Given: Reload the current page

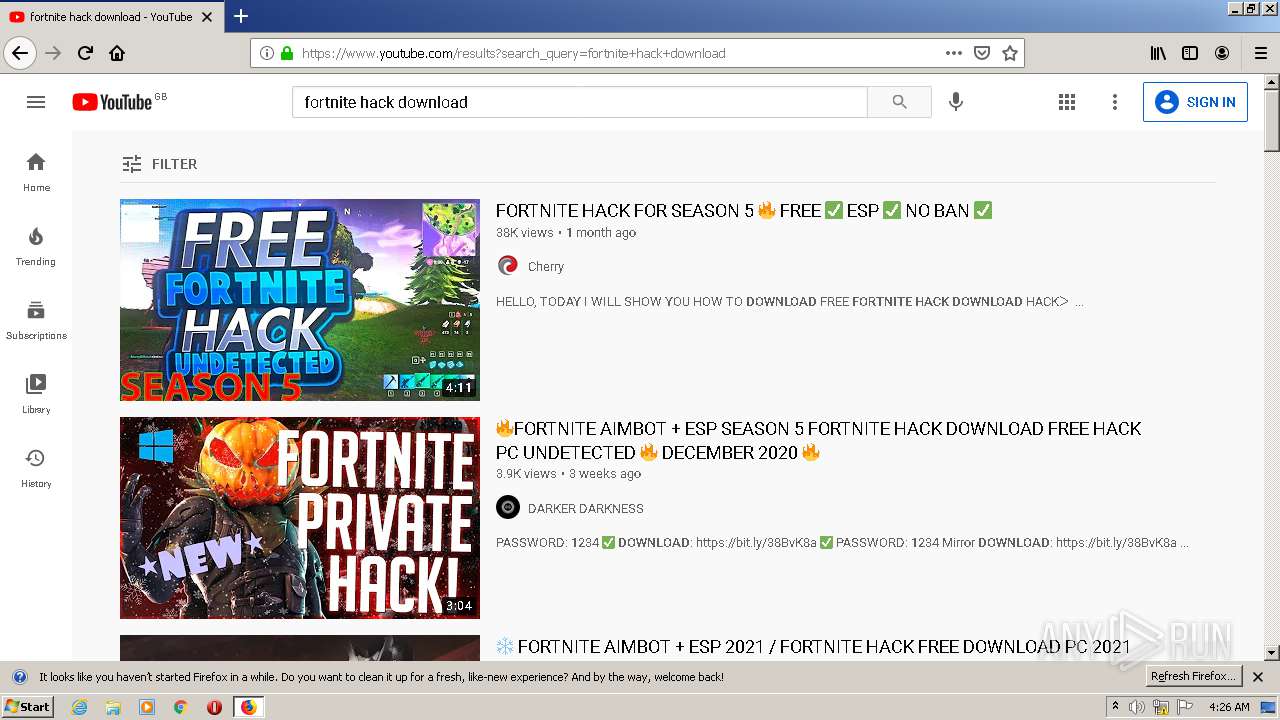Looking at the screenshot, I should [x=85, y=53].
